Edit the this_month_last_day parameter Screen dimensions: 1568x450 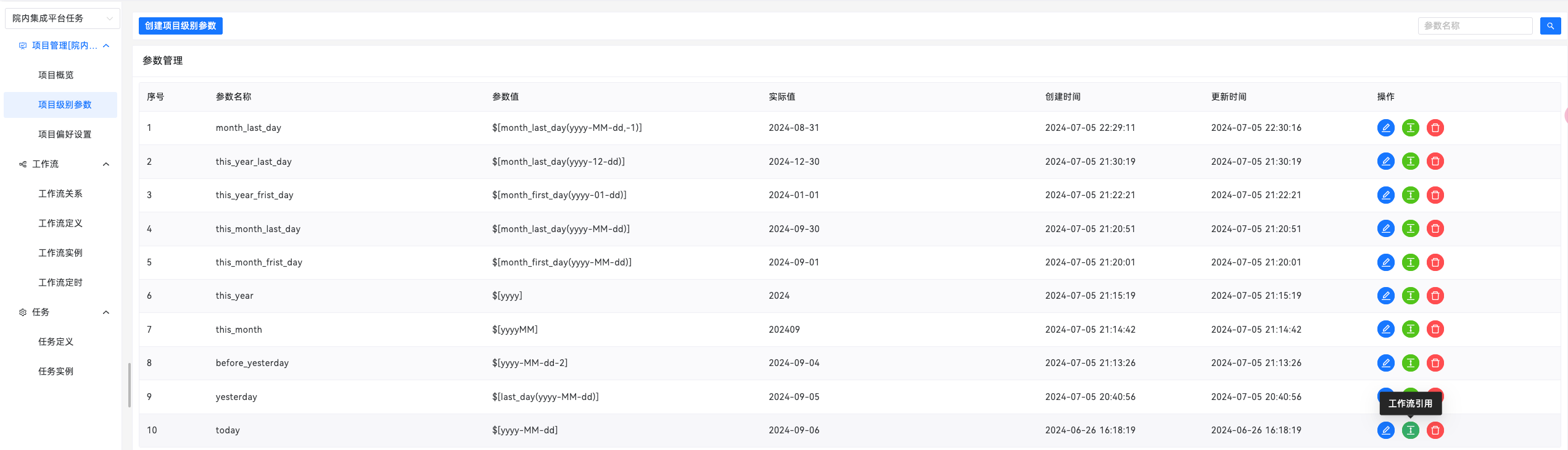tap(1385, 229)
